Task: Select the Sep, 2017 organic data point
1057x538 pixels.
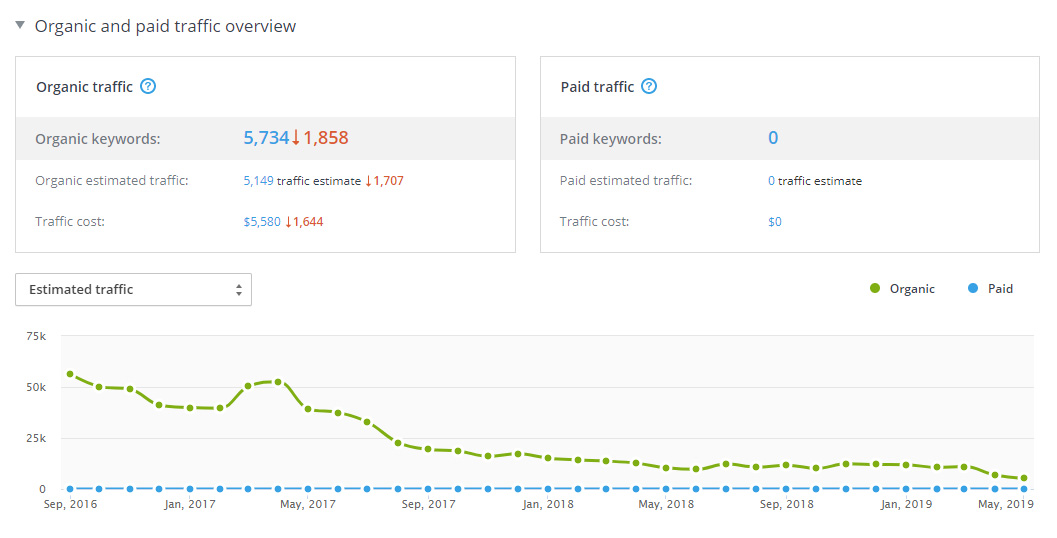Action: click(427, 449)
